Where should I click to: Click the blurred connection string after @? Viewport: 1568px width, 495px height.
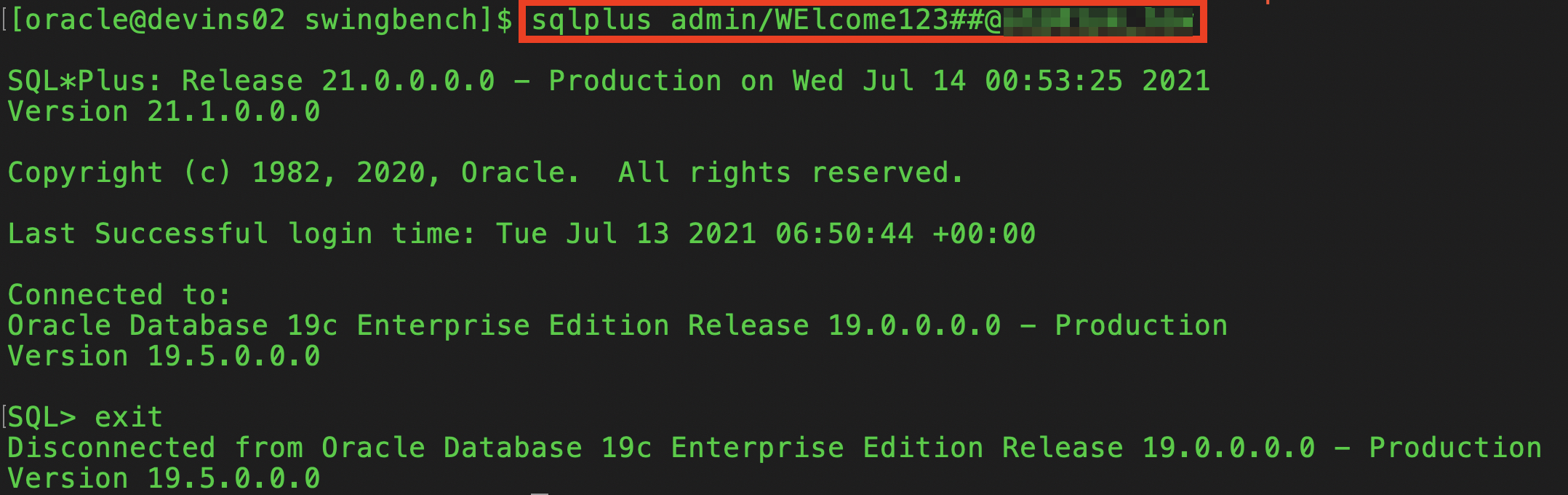click(1098, 21)
